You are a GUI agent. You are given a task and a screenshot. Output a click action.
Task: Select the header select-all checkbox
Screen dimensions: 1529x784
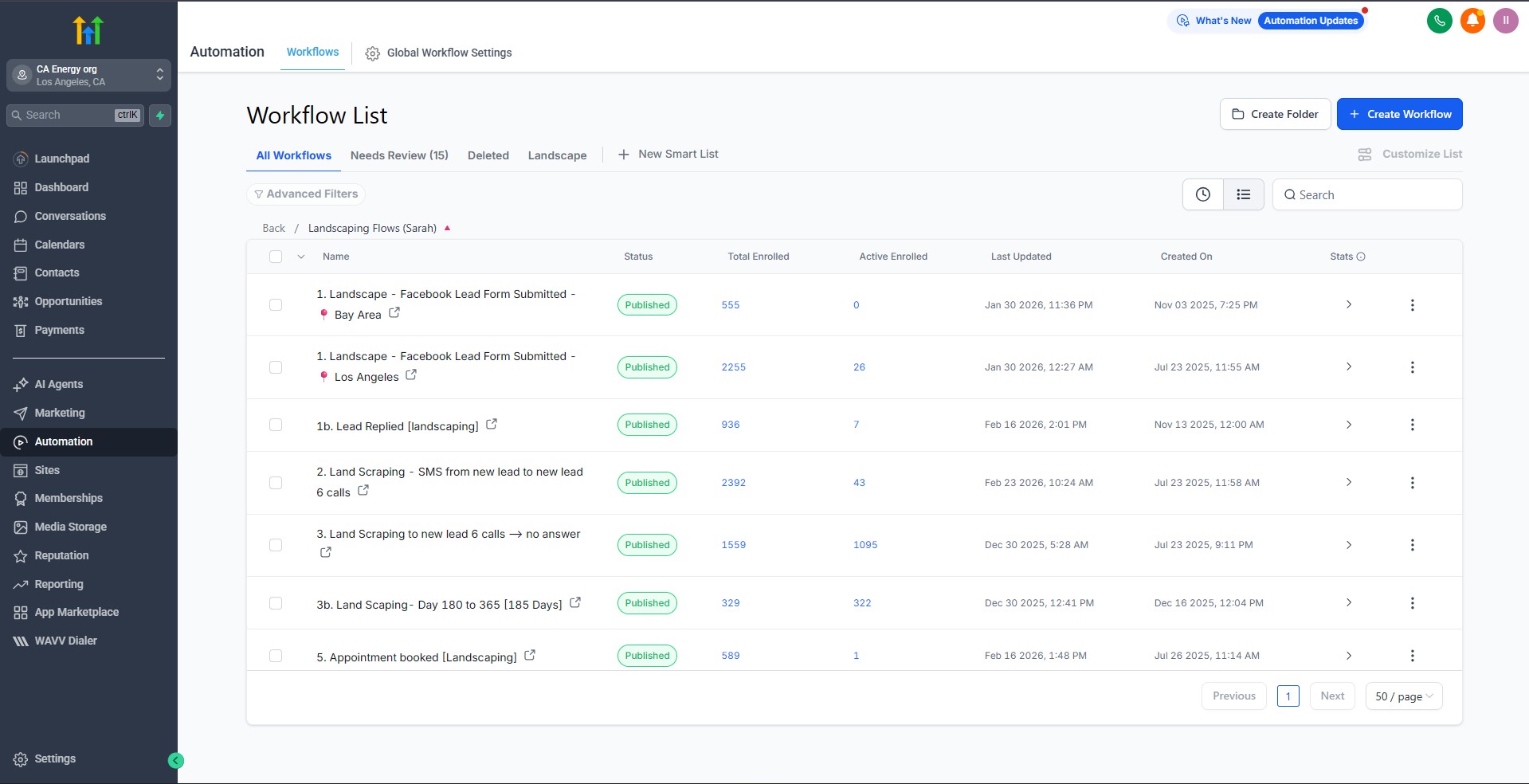(276, 257)
